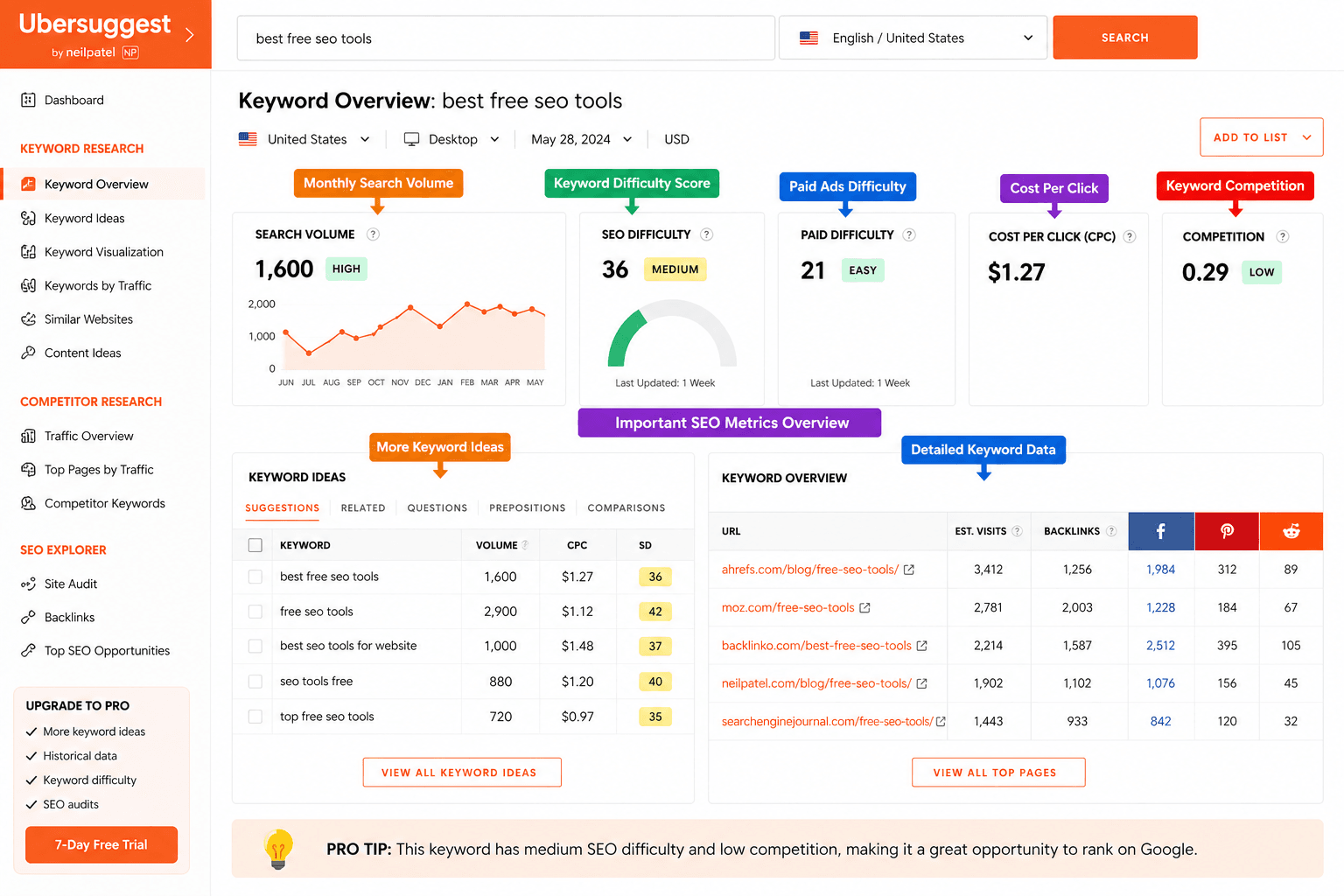The height and width of the screenshot is (896, 1344).
Task: Open the Dashboard icon in sidebar
Action: tap(28, 100)
